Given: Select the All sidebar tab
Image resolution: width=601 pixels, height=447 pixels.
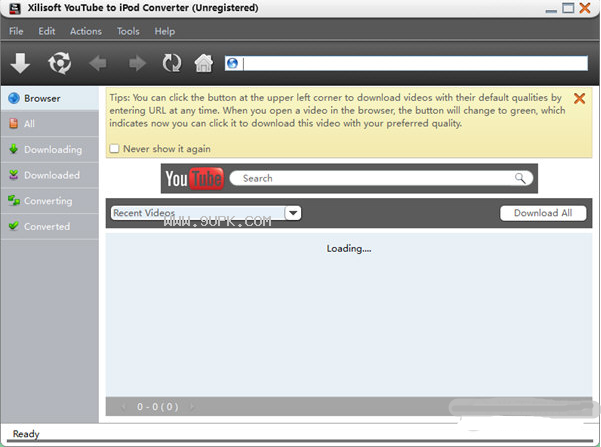Looking at the screenshot, I should tap(49, 123).
